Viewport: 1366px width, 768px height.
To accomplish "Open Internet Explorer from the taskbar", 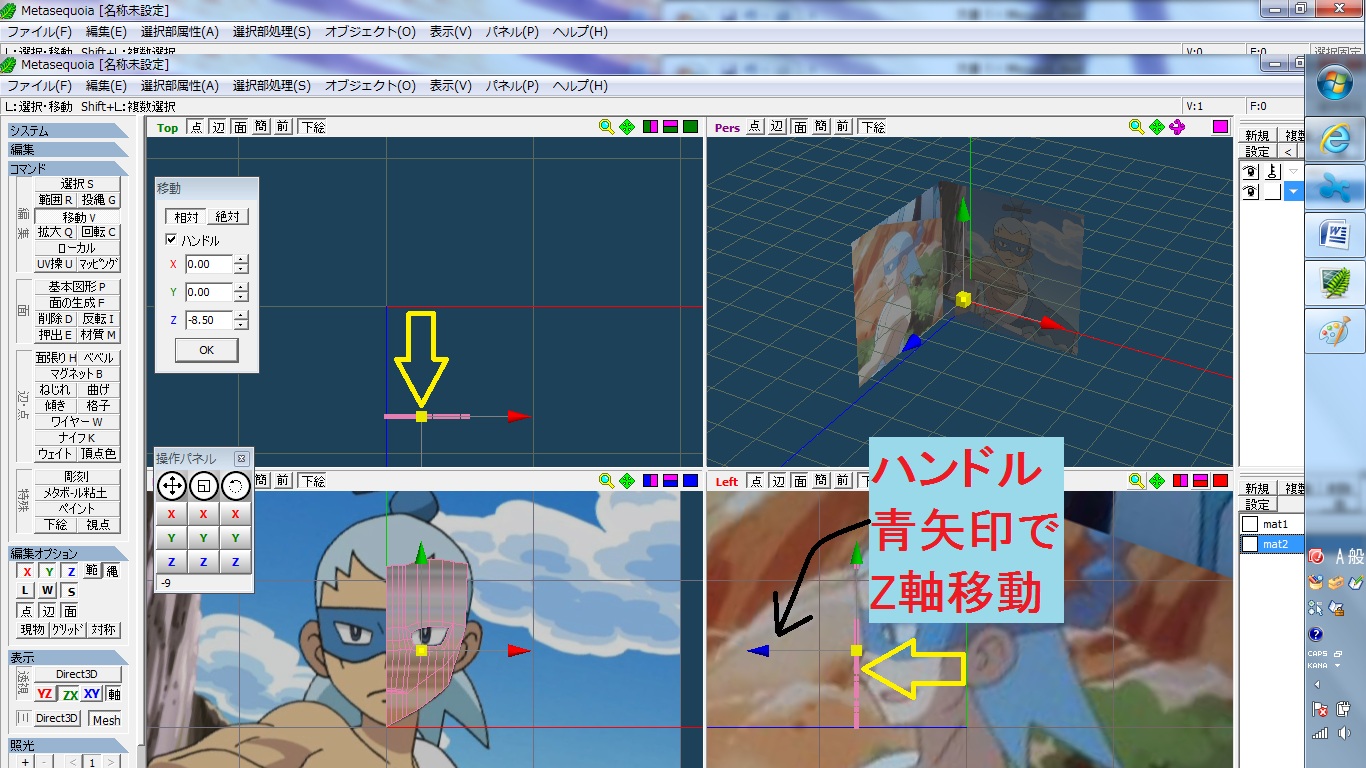I will 1335,139.
